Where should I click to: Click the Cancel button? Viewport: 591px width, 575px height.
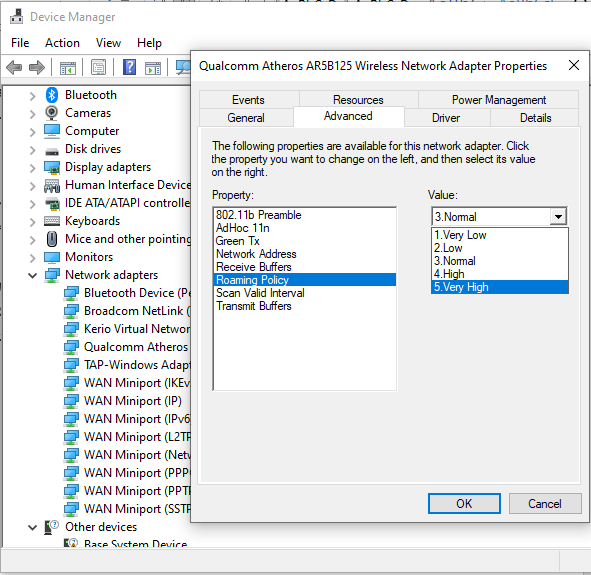click(545, 504)
